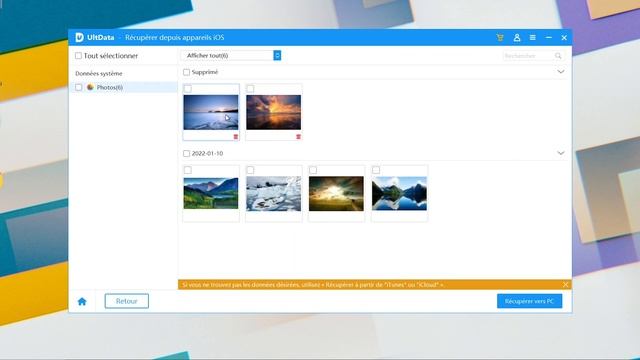This screenshot has width=640, height=360.
Task: Click the search magnifier icon
Action: pyautogui.click(x=558, y=56)
